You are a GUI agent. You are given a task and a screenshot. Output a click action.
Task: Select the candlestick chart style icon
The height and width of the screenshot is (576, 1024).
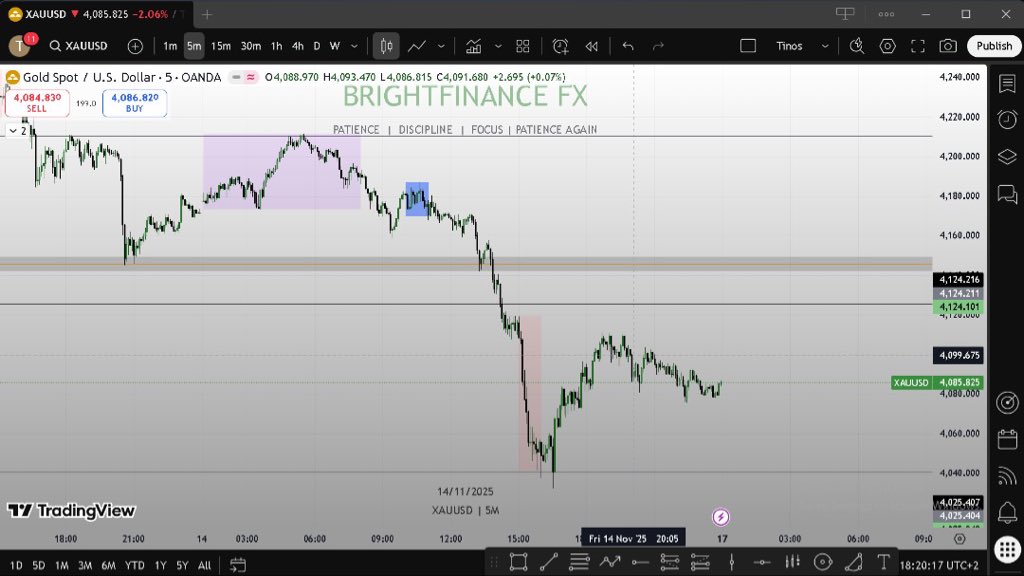coord(386,46)
